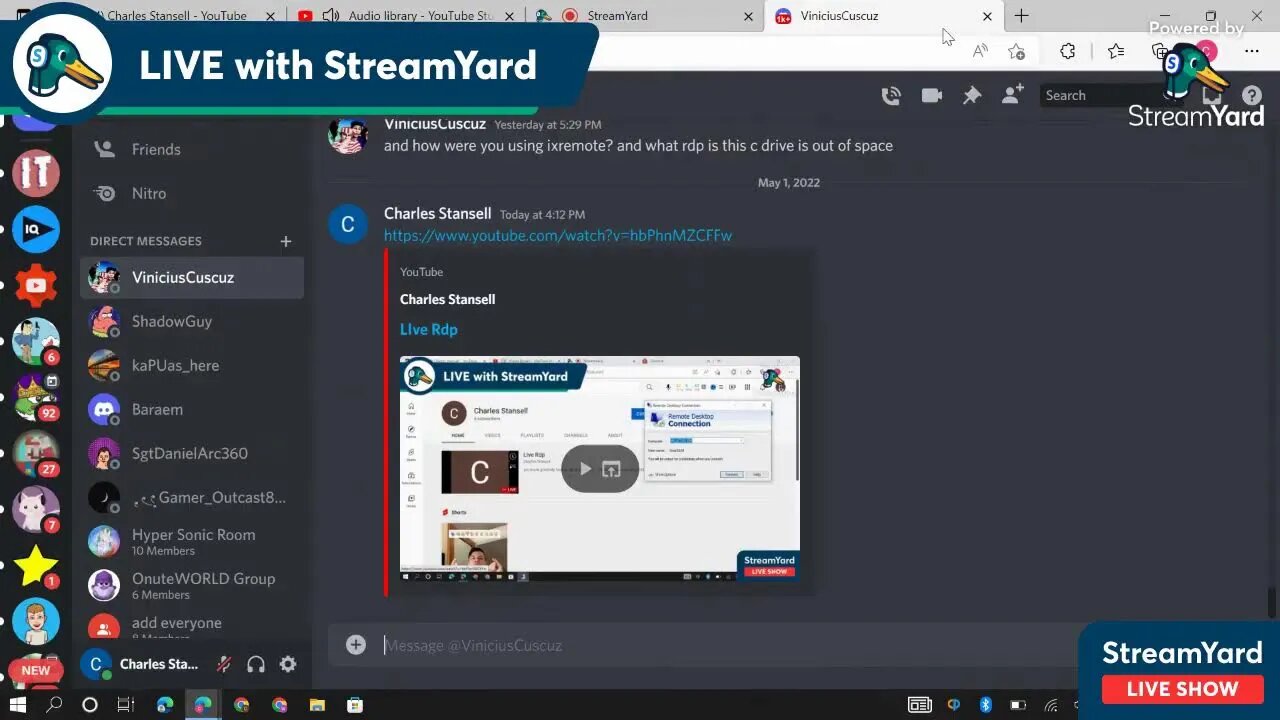Toggle microphone mute in user panel

click(x=224, y=664)
